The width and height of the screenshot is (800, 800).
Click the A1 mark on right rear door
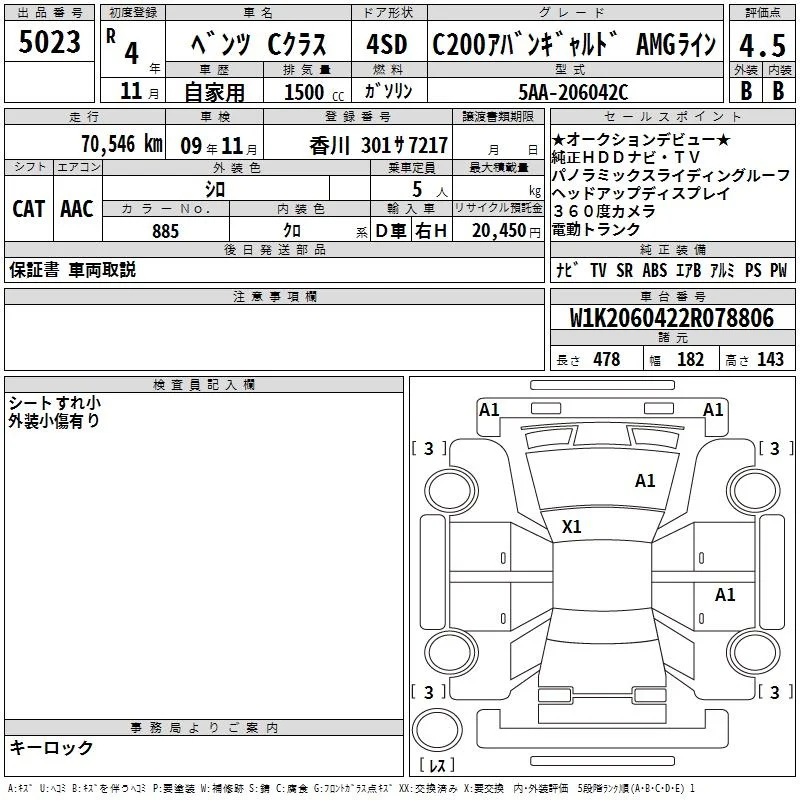point(725,594)
